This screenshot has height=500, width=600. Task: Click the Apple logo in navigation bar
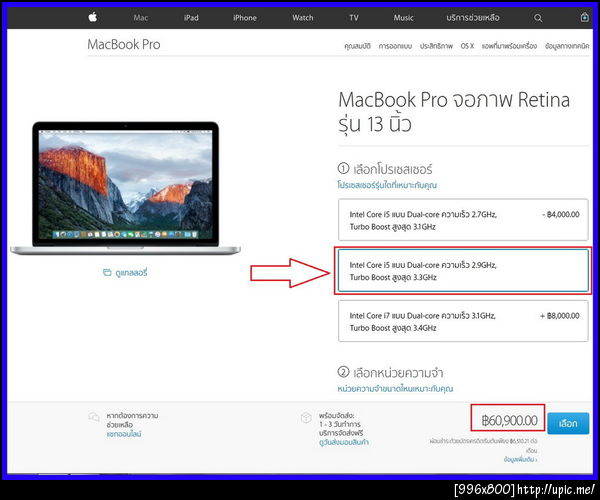(93, 17)
